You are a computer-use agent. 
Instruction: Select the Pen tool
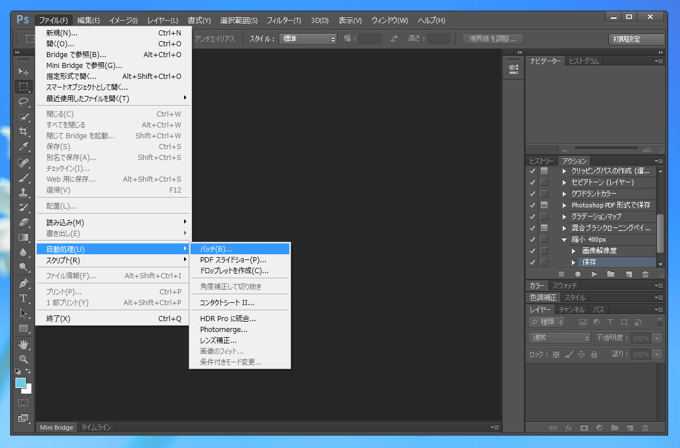(23, 283)
